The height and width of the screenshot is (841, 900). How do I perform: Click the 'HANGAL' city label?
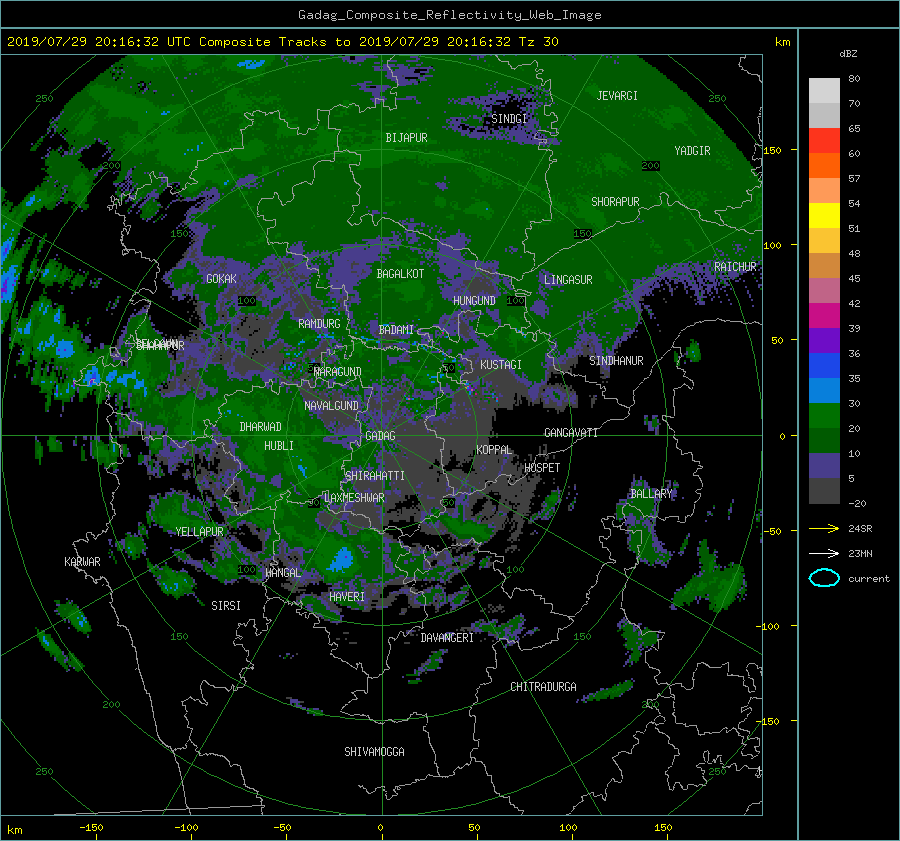(x=283, y=573)
